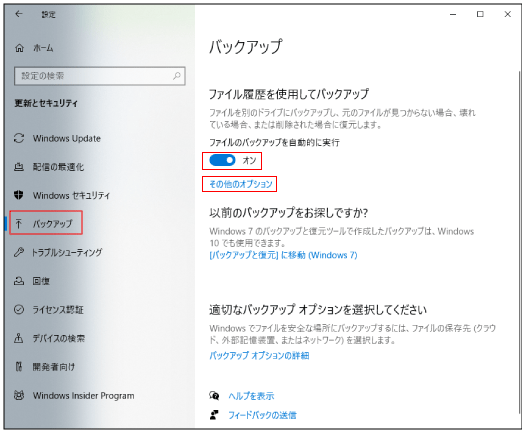Image resolution: width=522 pixels, height=432 pixels.
Task: Open 回復 recovery page
Action: tap(41, 281)
